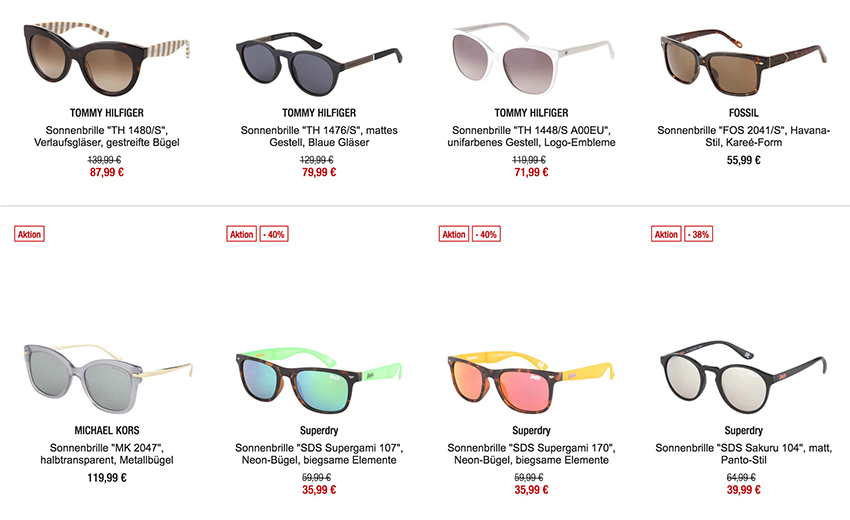Image resolution: width=850 pixels, height=520 pixels.
Task: Open the FOSSIL brand link
Action: click(743, 113)
